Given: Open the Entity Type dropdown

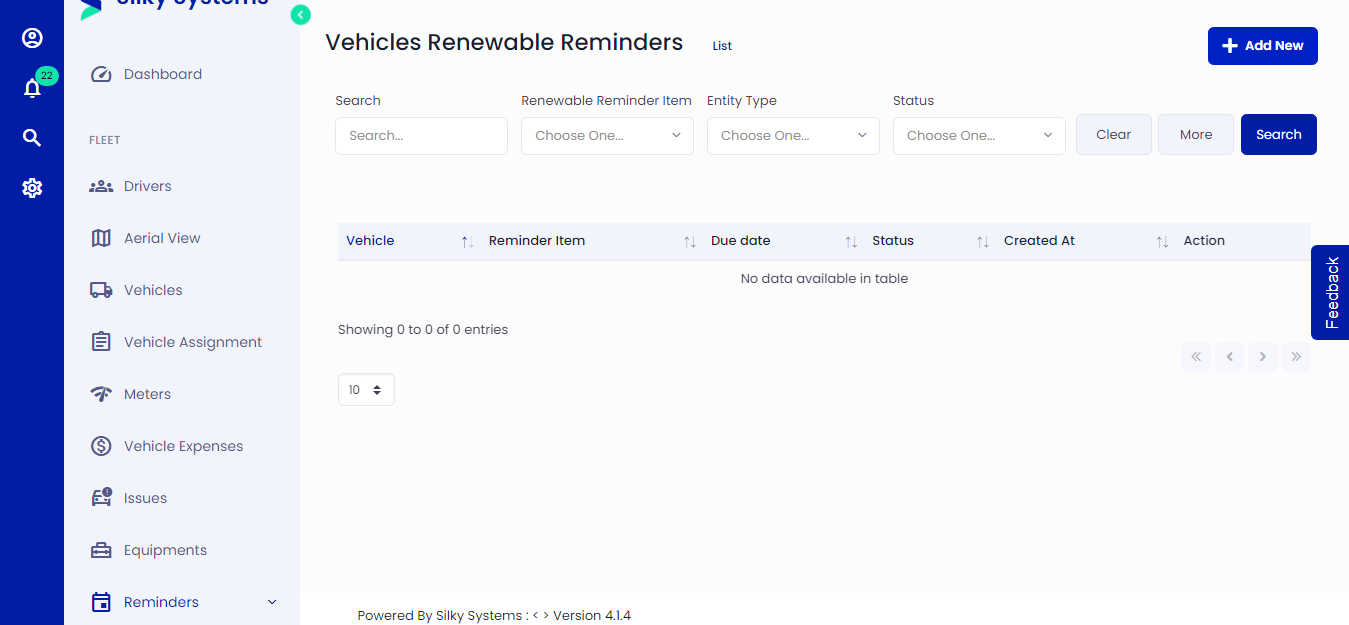Looking at the screenshot, I should click(792, 135).
